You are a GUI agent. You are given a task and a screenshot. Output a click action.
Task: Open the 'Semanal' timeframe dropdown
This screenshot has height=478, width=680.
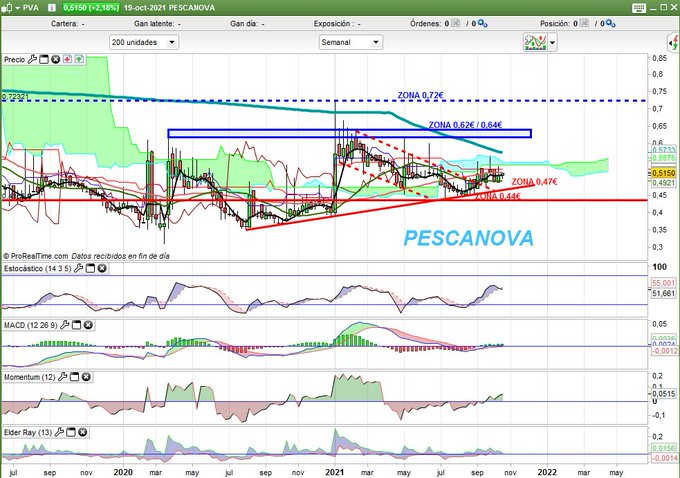coord(351,42)
